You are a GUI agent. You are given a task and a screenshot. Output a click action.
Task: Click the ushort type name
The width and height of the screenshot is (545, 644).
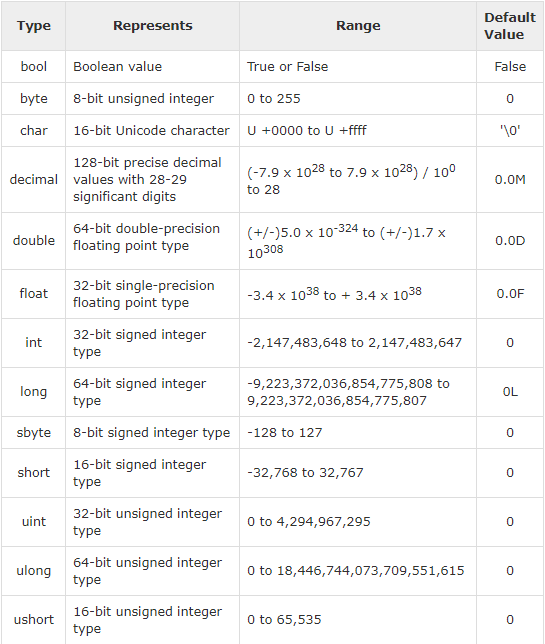tap(34, 619)
